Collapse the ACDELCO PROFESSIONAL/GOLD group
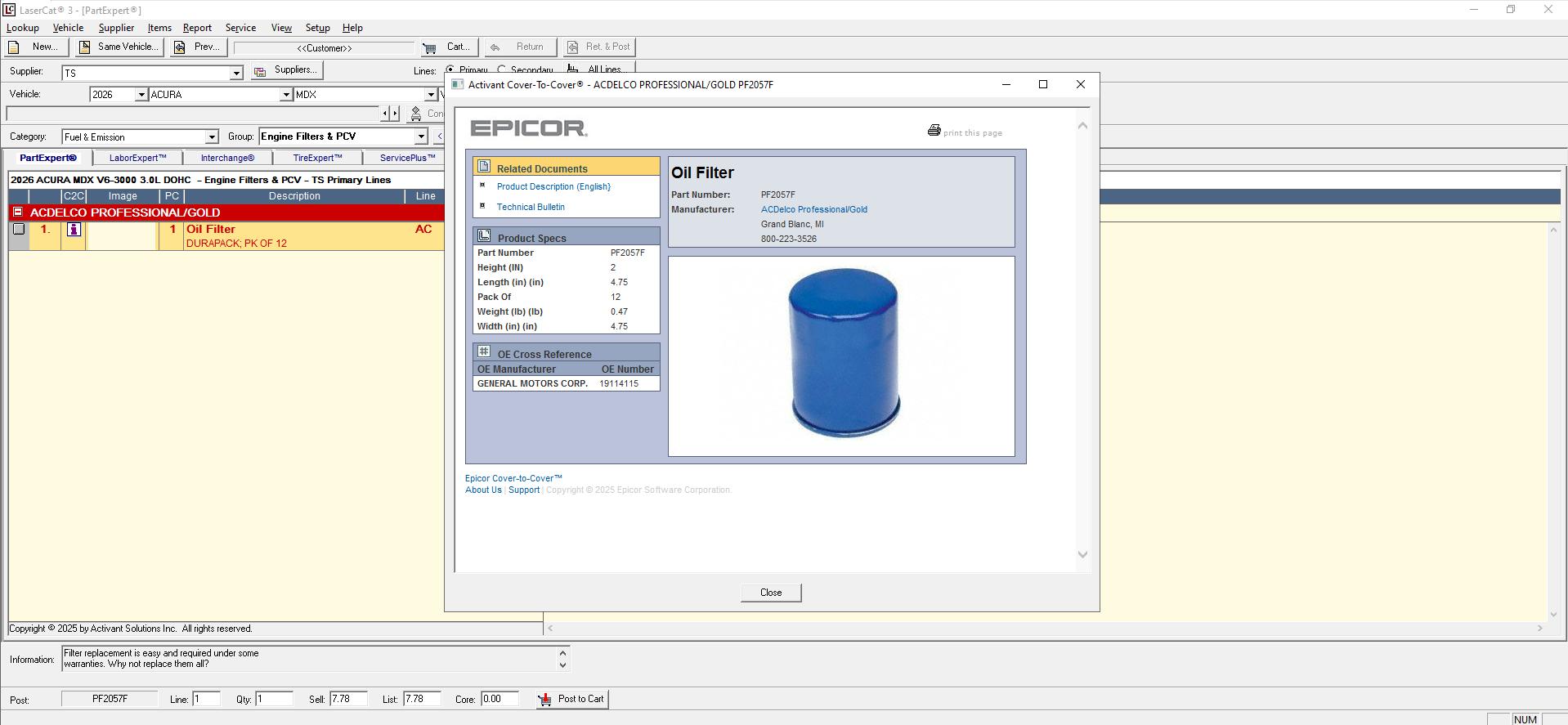This screenshot has width=1568, height=725. pos(18,213)
